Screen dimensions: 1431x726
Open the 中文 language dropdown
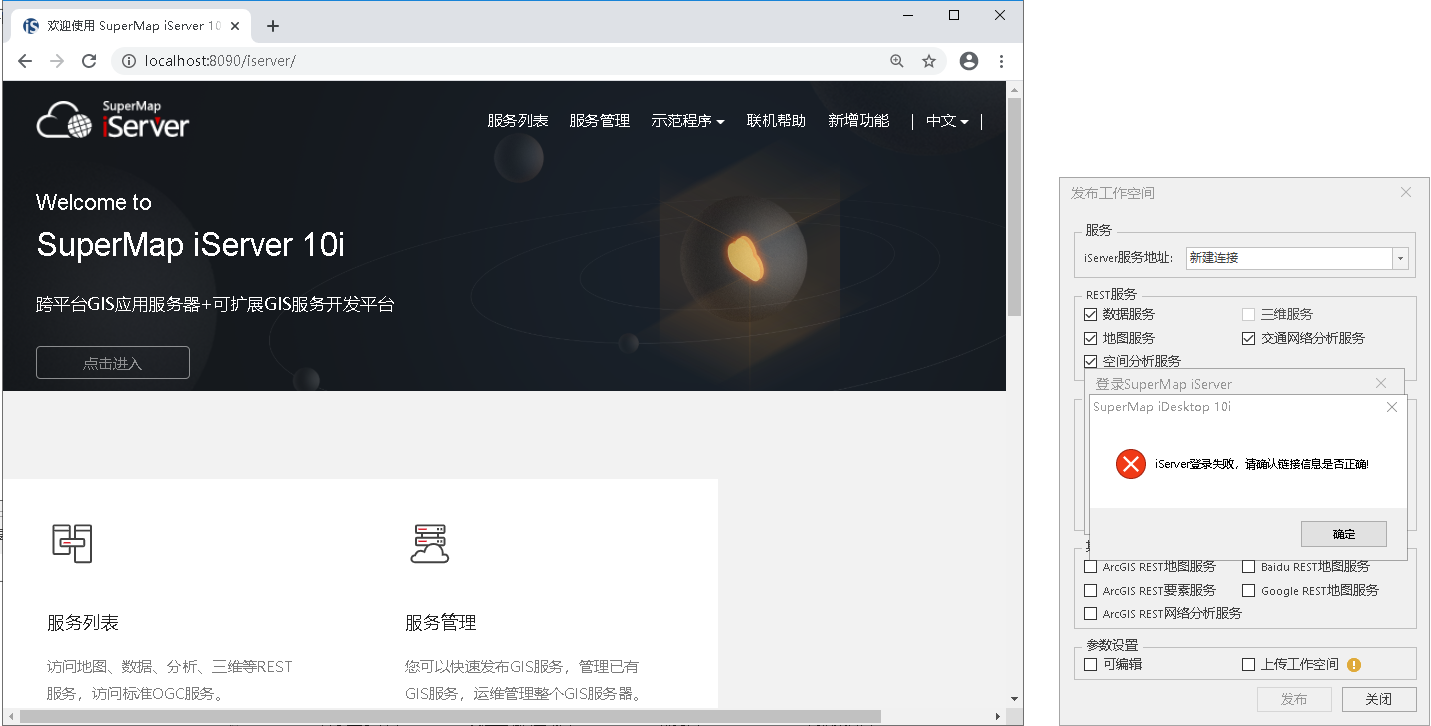click(947, 121)
